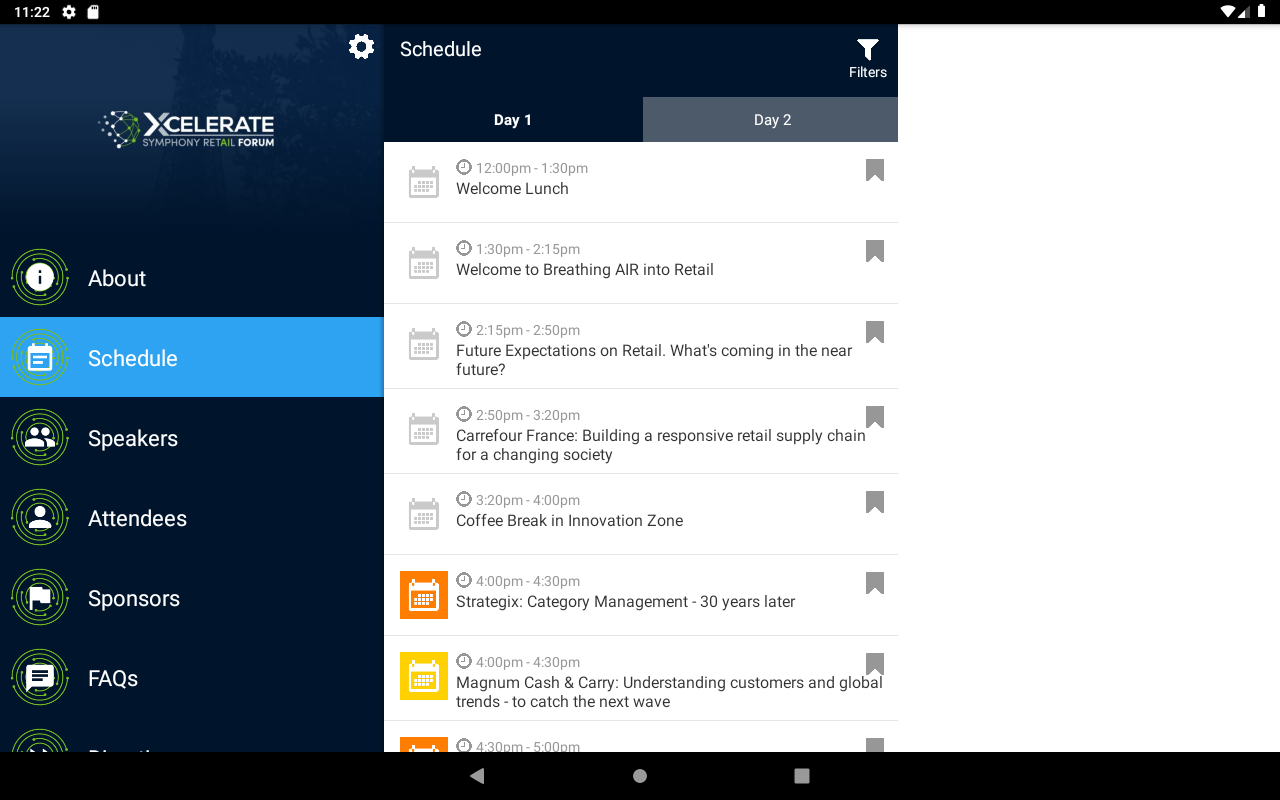Image resolution: width=1280 pixels, height=800 pixels.
Task: Open settings gear in the sidebar header
Action: point(361,47)
